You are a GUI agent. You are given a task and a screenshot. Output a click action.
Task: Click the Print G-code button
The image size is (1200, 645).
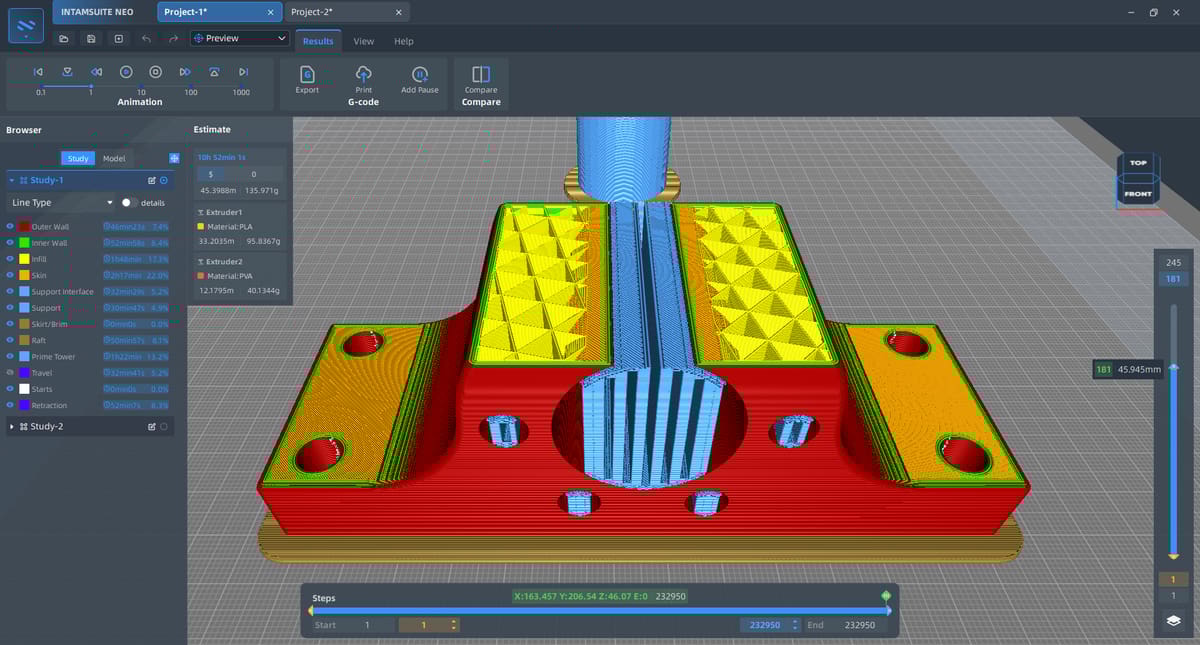tap(363, 79)
